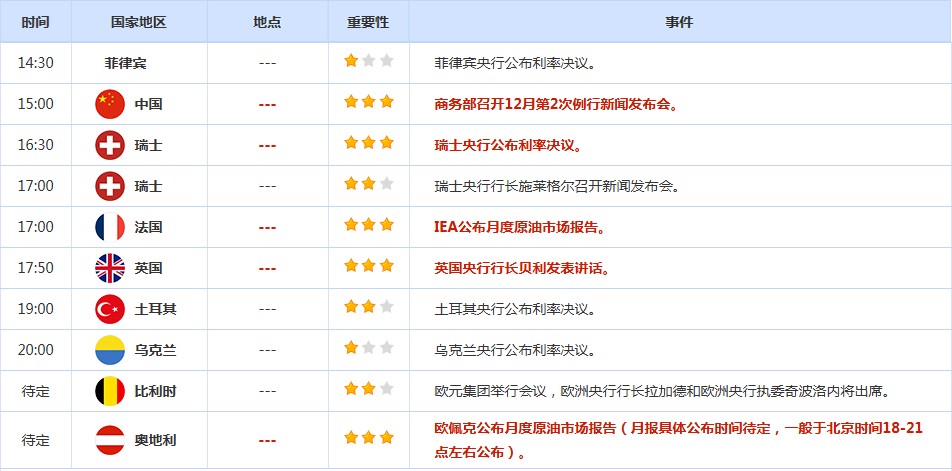Open the IEA monthly oil report event
The image size is (952, 471).
tap(520, 227)
